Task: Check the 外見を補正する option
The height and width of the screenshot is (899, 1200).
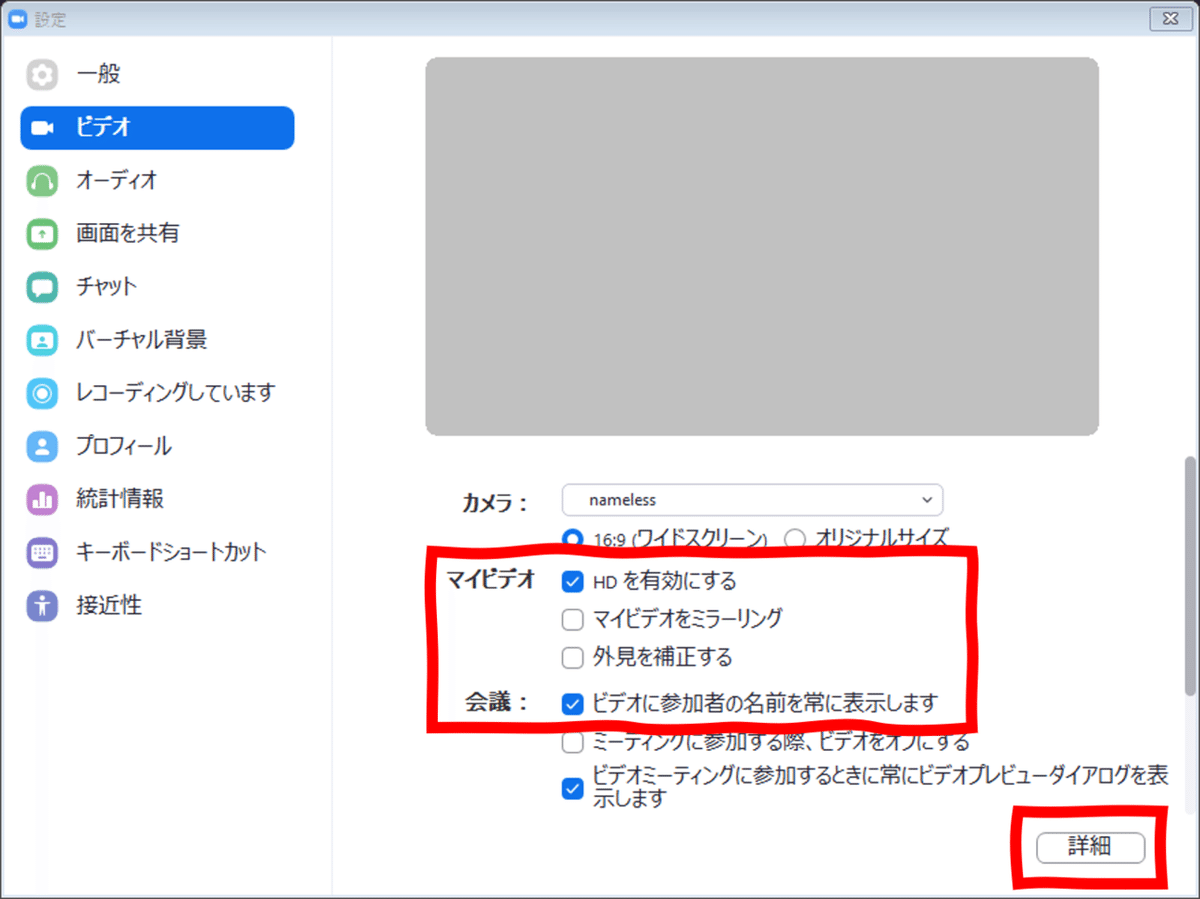Action: [572, 658]
